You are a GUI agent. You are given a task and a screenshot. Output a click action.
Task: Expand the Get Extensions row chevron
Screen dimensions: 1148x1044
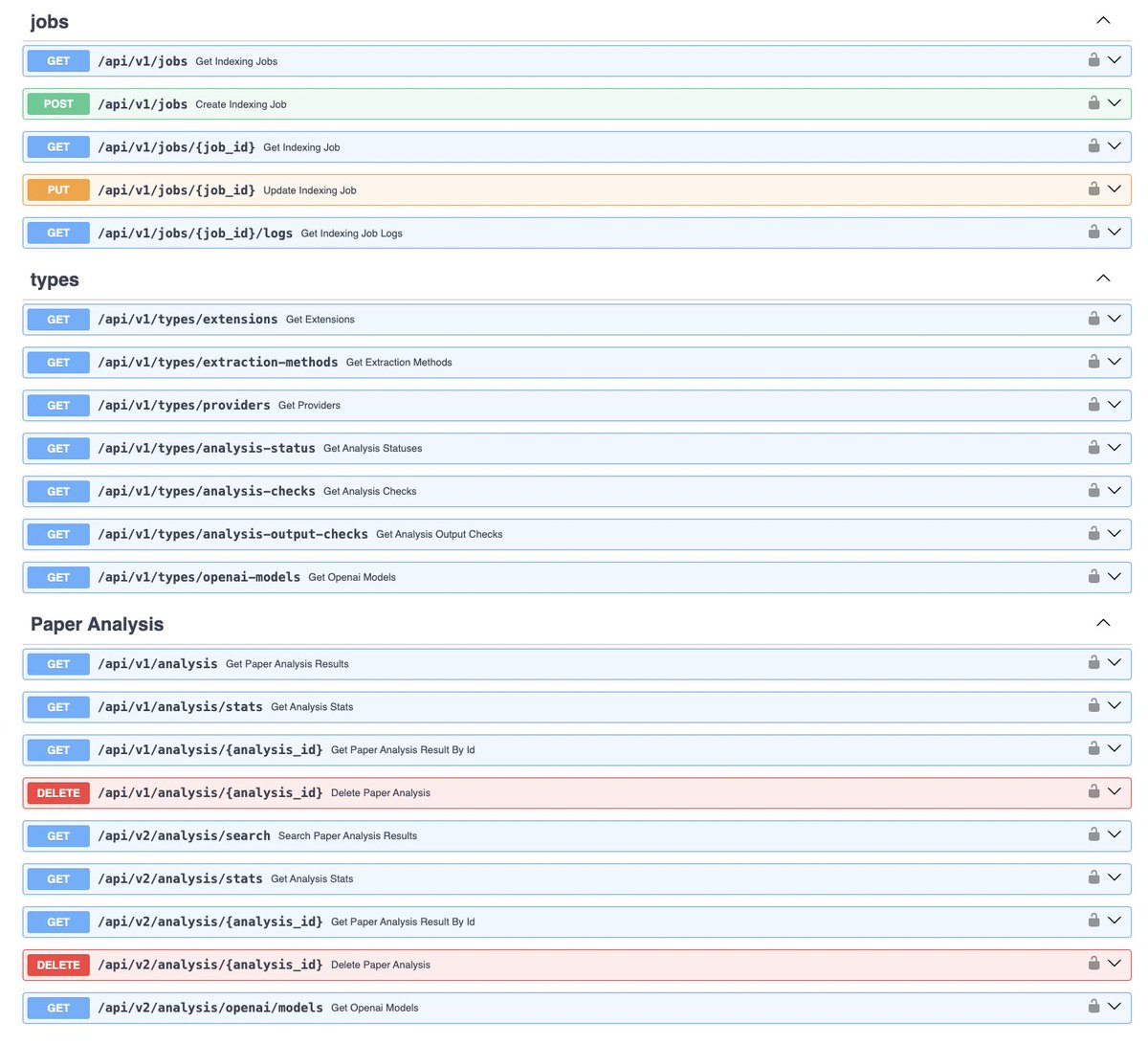pyautogui.click(x=1115, y=319)
